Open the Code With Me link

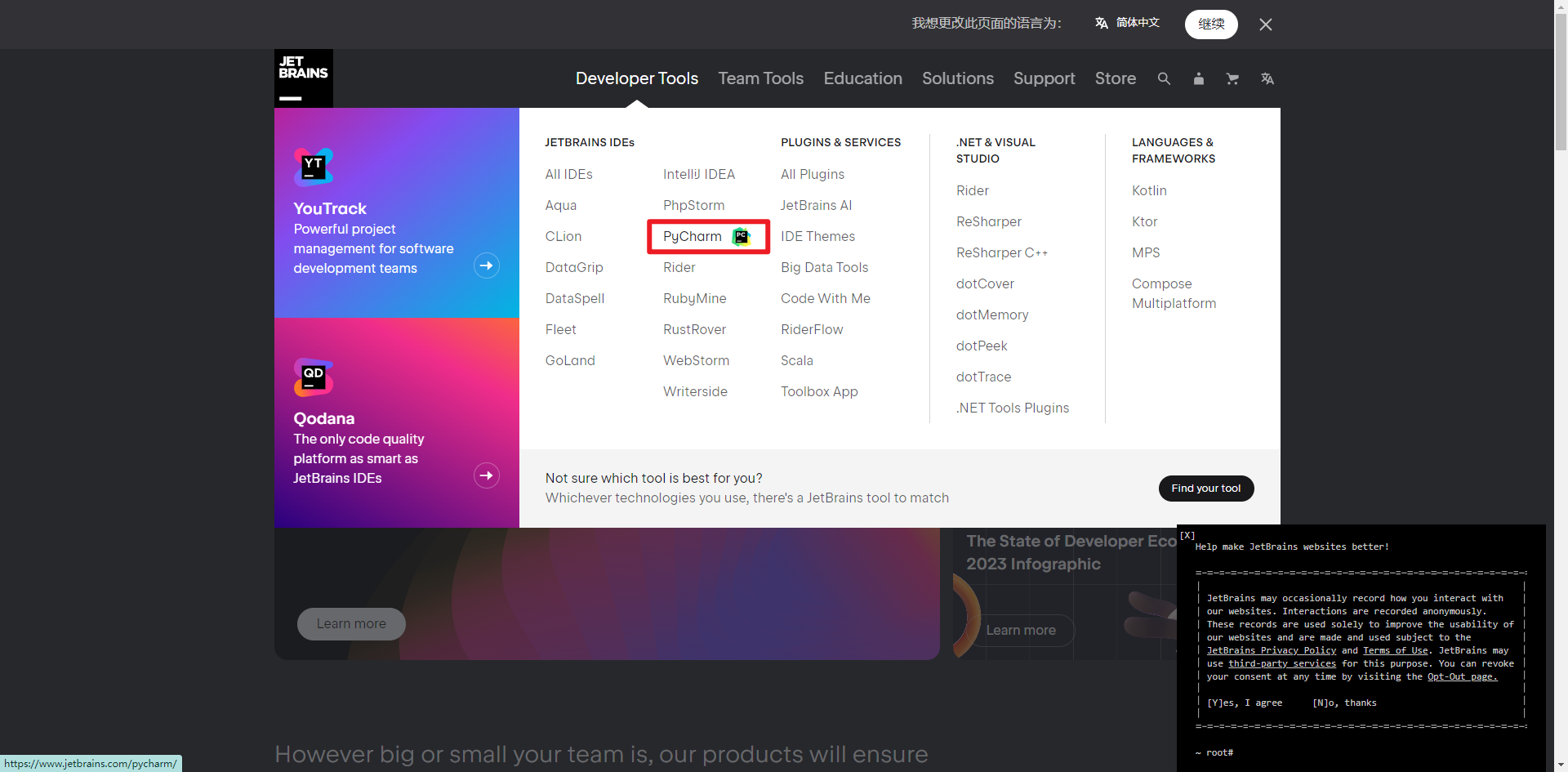[x=826, y=298]
